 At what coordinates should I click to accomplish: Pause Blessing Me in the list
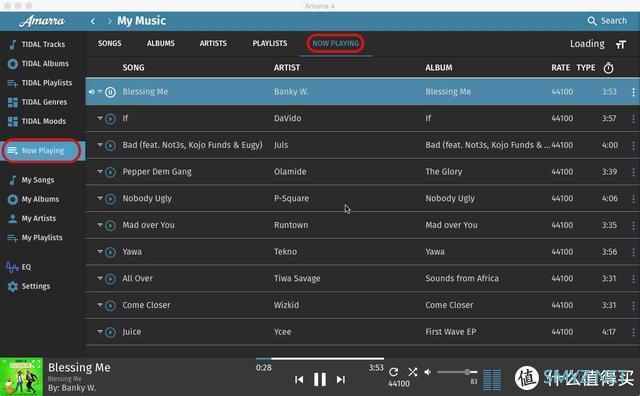coord(110,92)
